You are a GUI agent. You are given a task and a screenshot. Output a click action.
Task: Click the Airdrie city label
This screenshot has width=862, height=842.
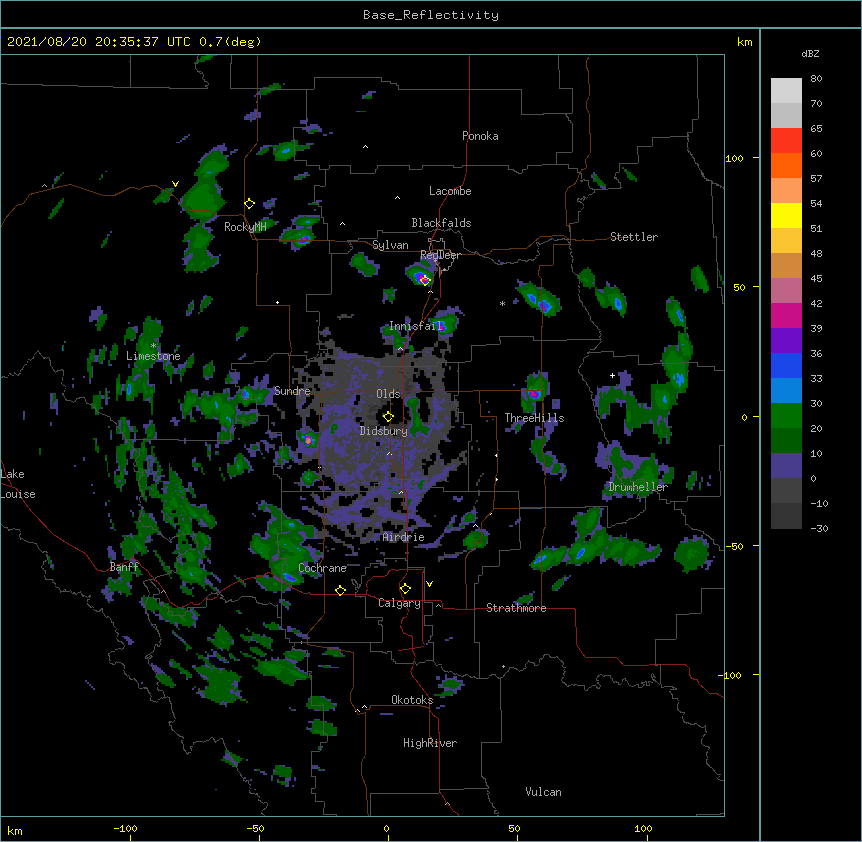tap(403, 537)
